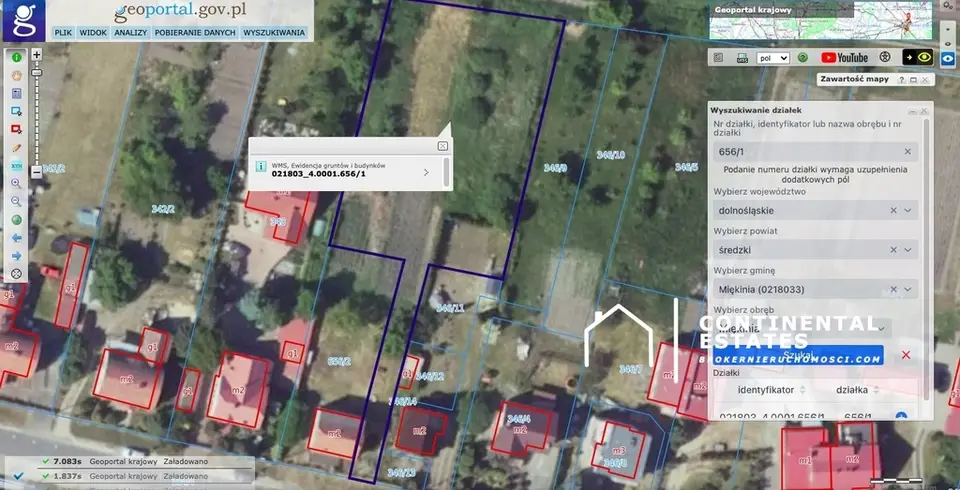Click the 7.083s Geoportal krajowy status row
Image resolution: width=960 pixels, height=490 pixels.
pyautogui.click(x=129, y=462)
